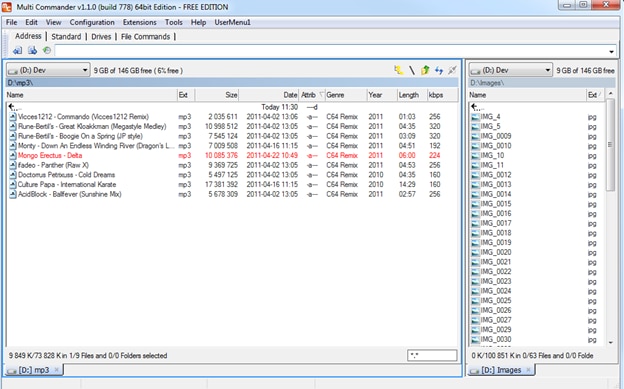624x389 pixels.
Task: Click image icon next to IMG_0020
Action: tap(475, 252)
